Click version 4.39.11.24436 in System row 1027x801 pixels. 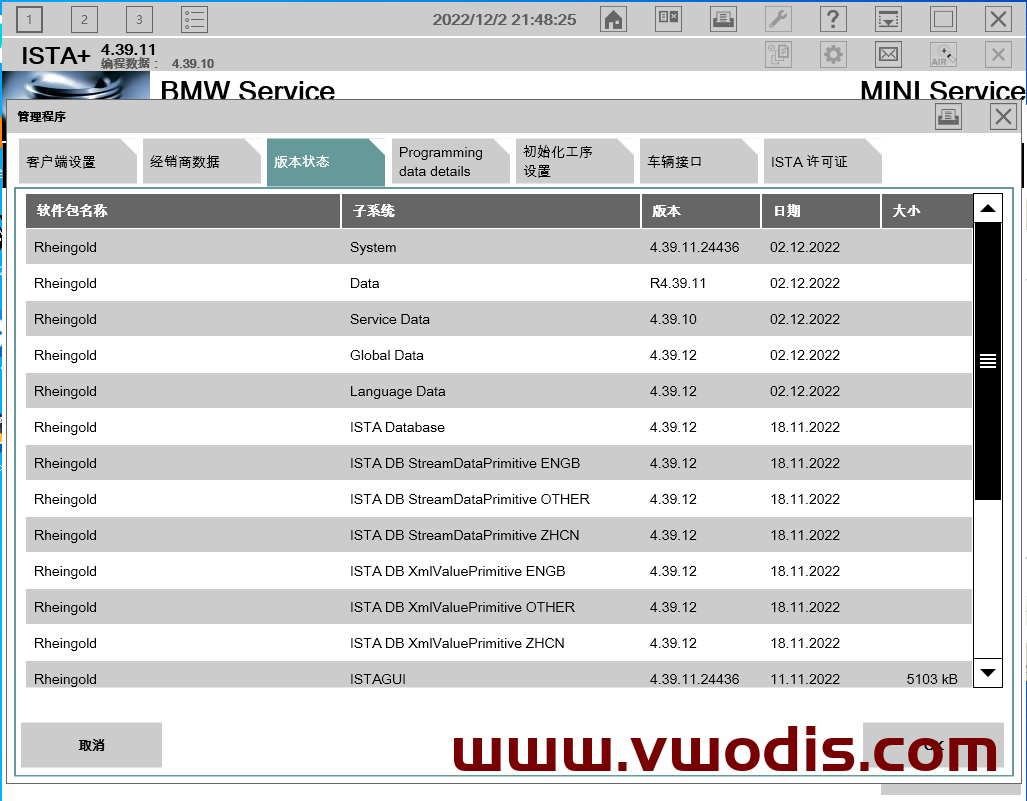point(694,247)
